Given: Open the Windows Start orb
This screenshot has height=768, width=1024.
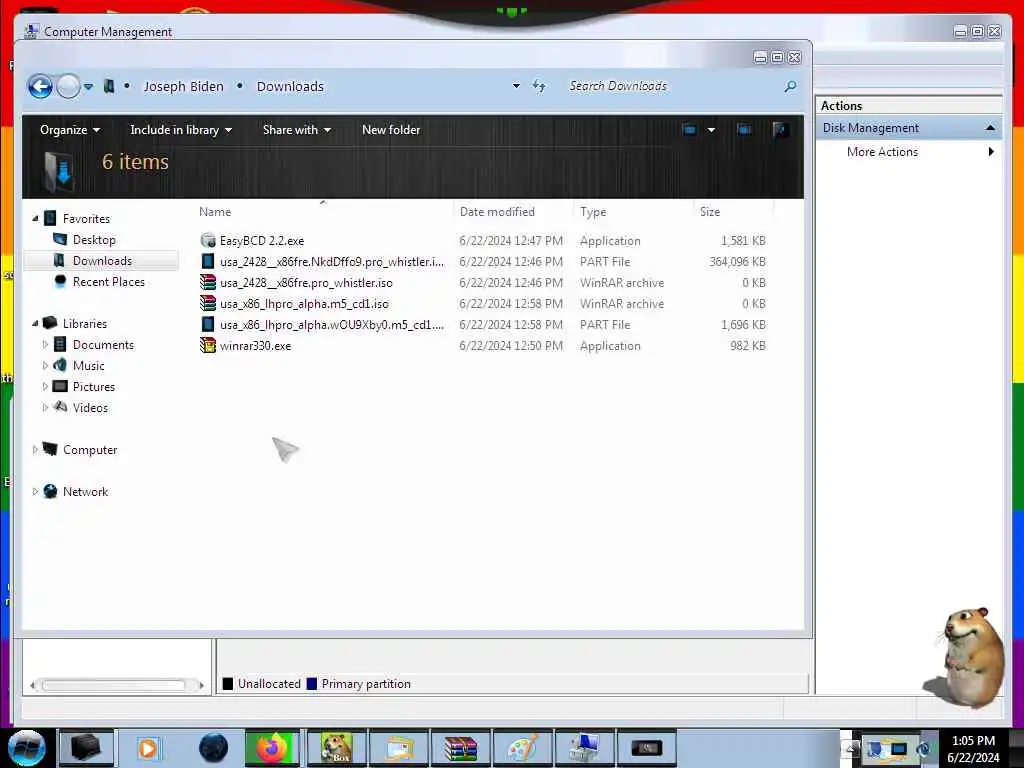Looking at the screenshot, I should tap(26, 748).
